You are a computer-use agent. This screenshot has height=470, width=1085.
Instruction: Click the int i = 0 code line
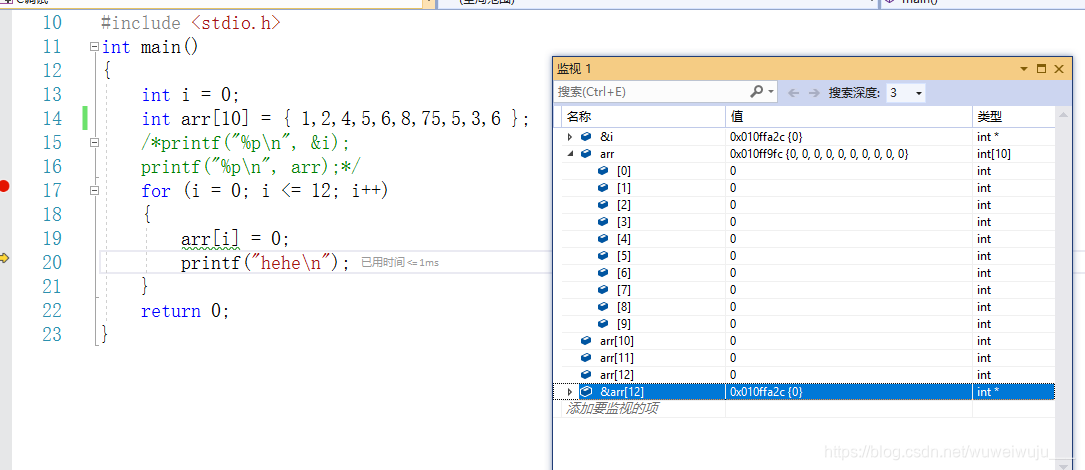click(190, 95)
